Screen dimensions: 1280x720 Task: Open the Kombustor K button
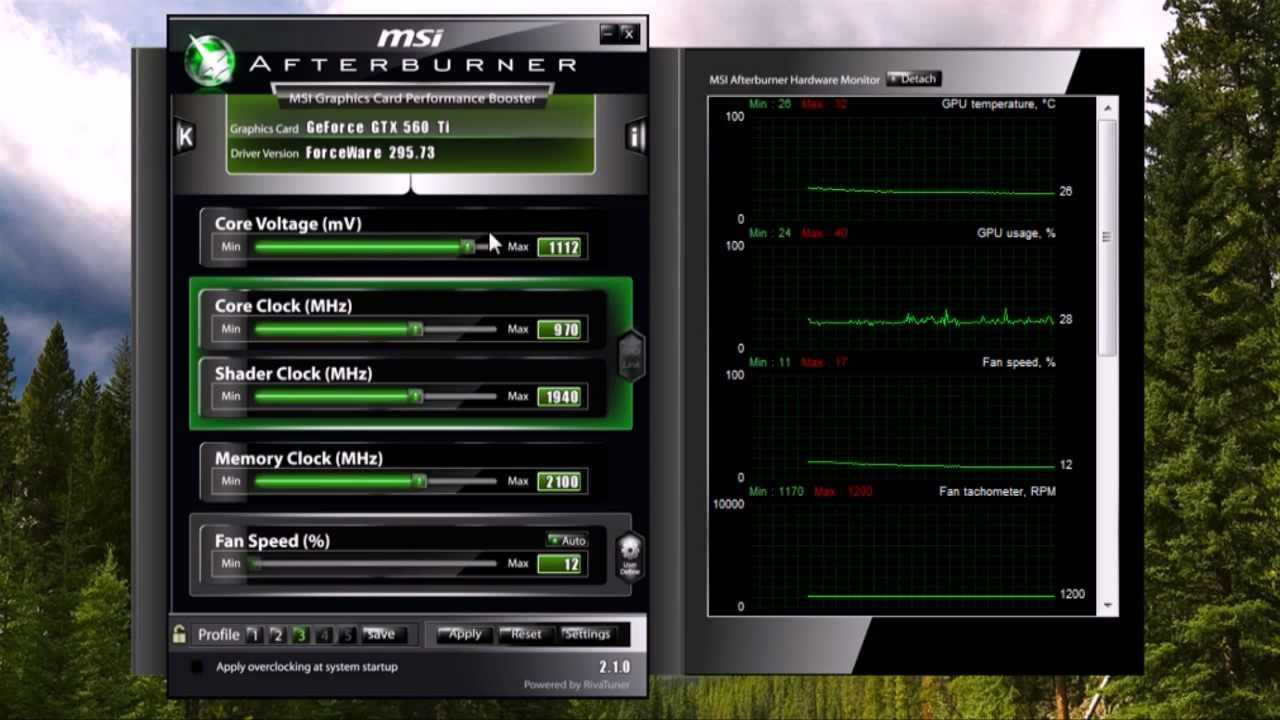(185, 136)
